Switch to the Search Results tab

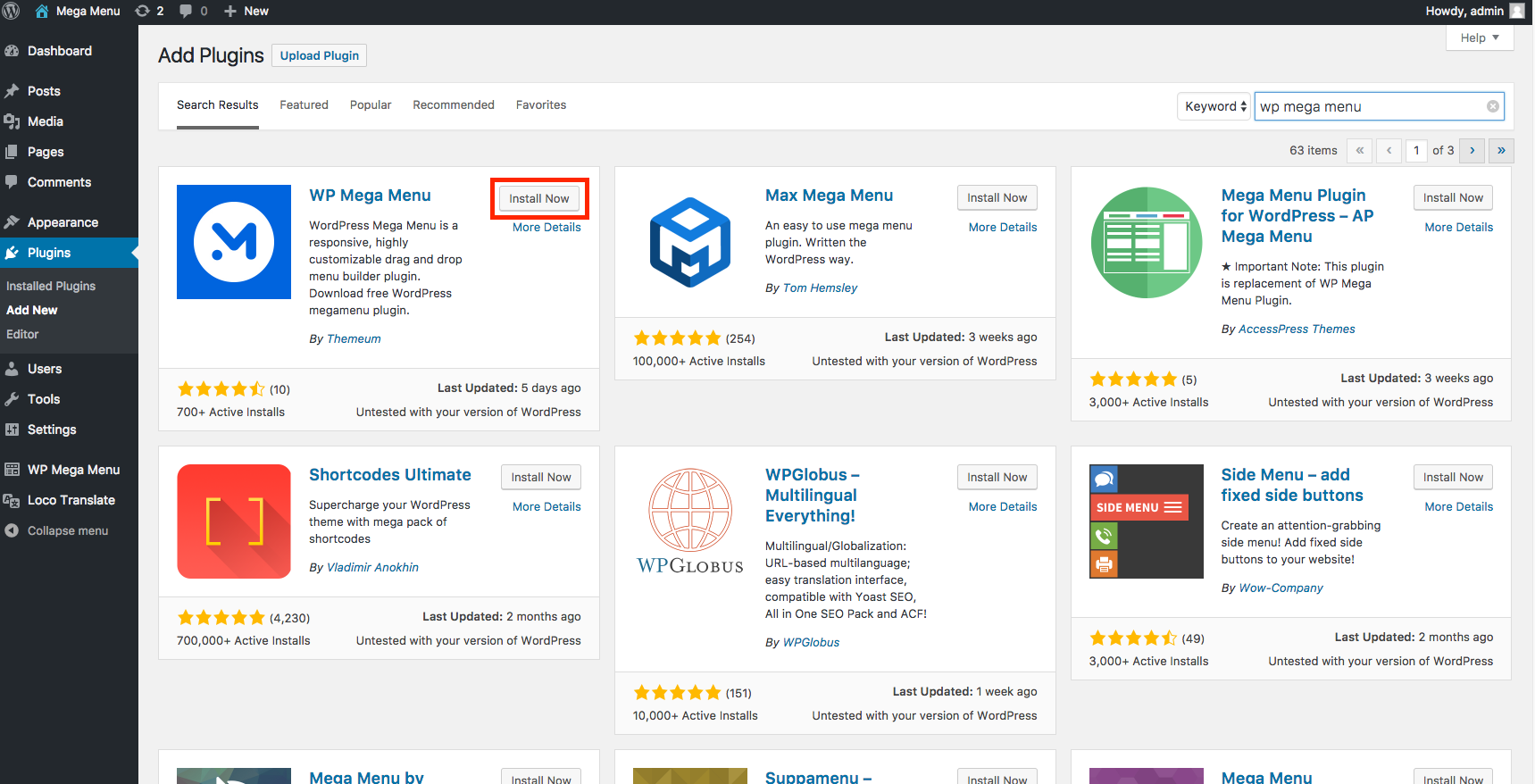(218, 105)
